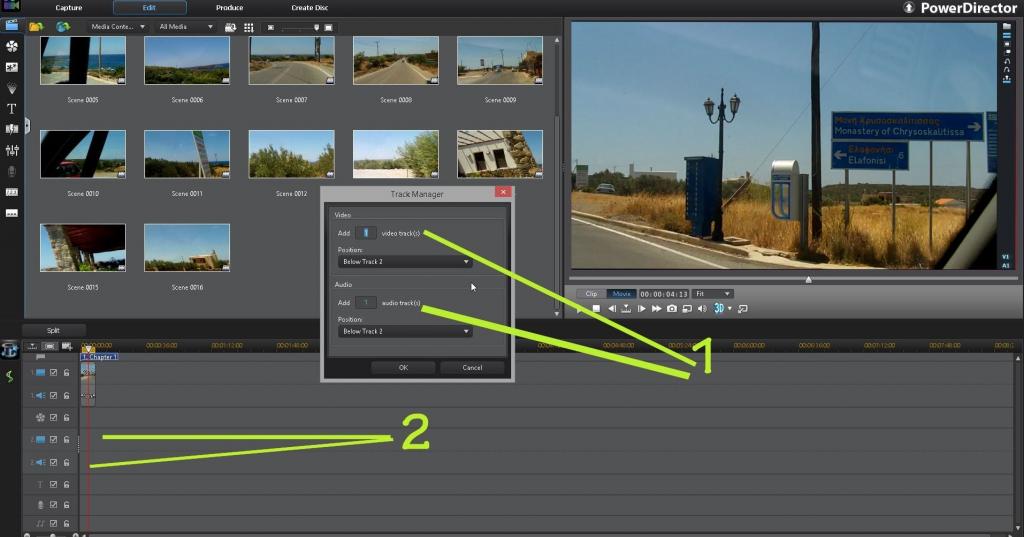The height and width of the screenshot is (537, 1024).
Task: Toggle the enable checkbox on title track
Action: point(54,485)
